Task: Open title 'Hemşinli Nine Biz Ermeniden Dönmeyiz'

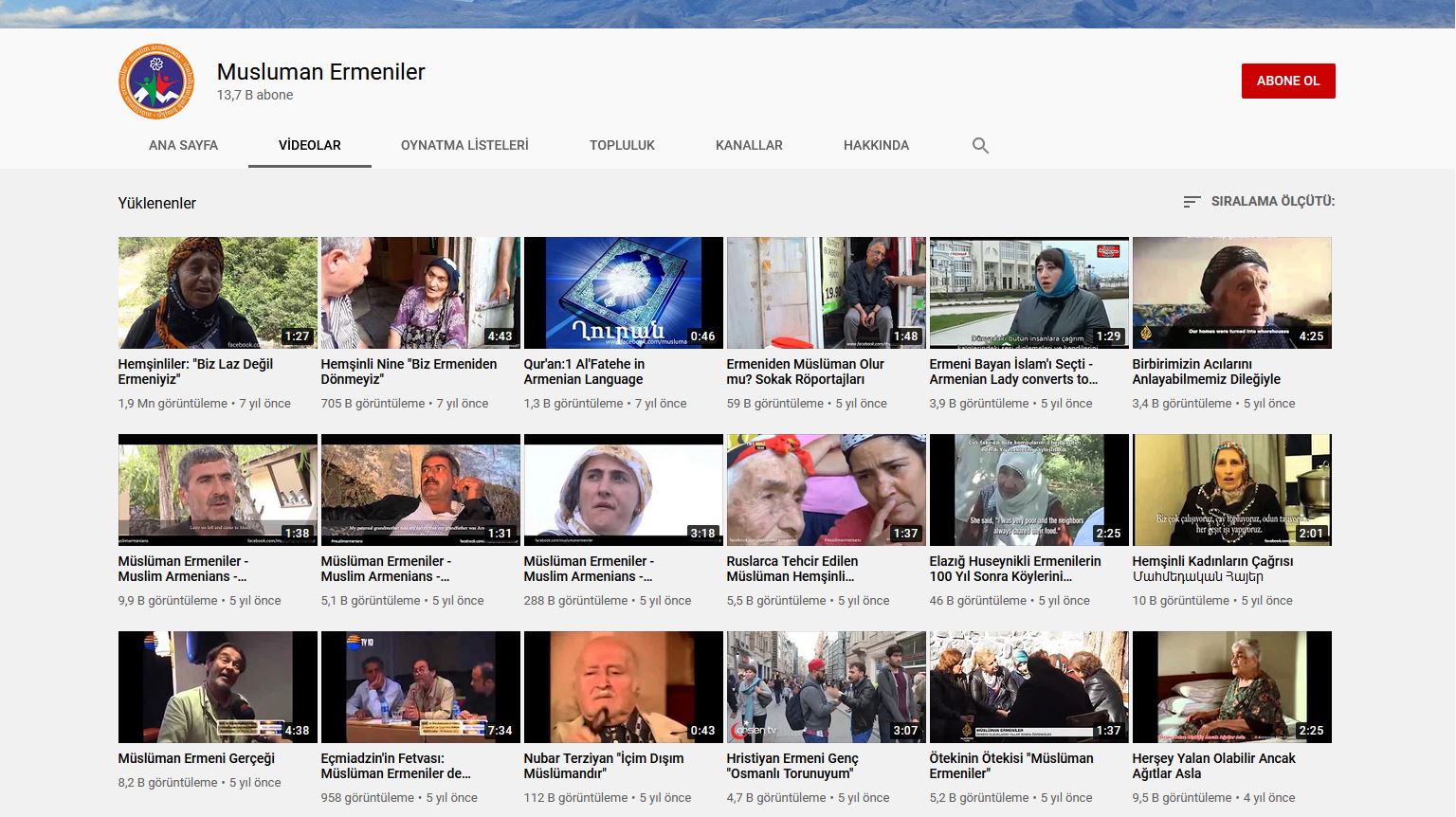Action: (x=409, y=372)
